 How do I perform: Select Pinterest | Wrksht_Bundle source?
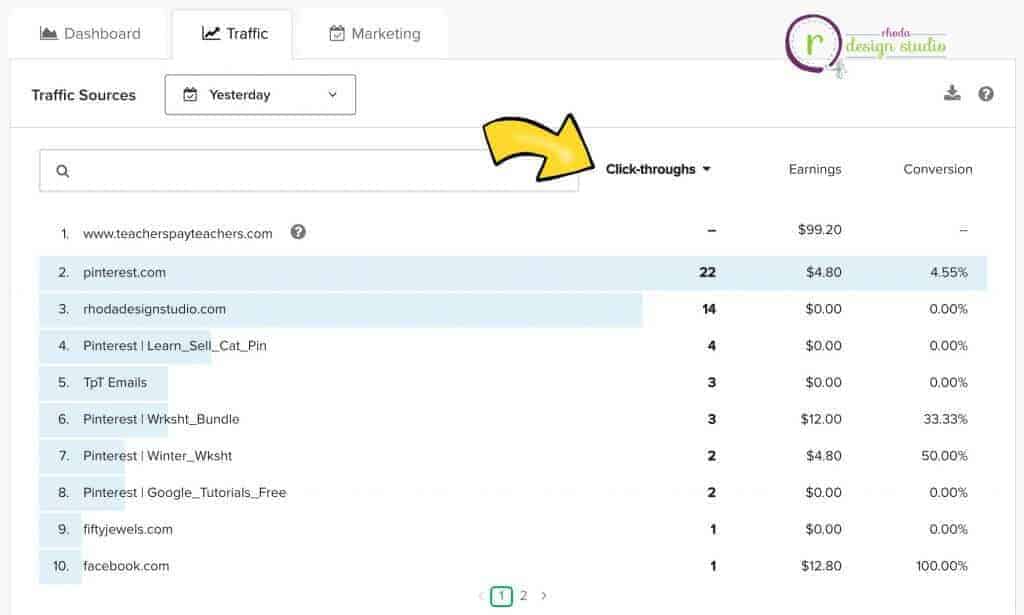pyautogui.click(x=161, y=419)
